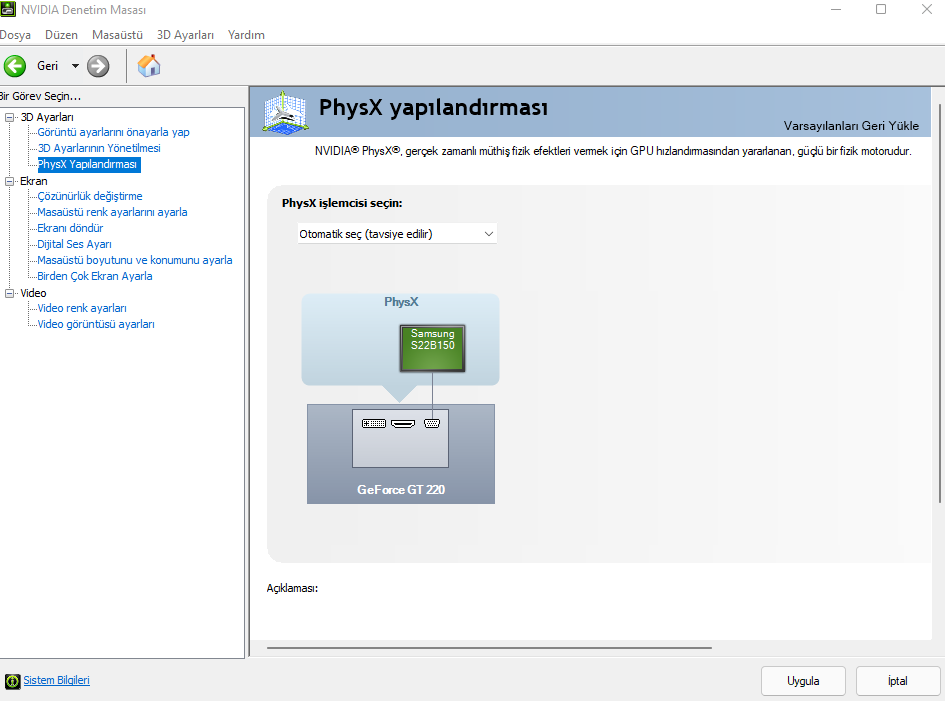Open the Back history dropdown arrow

coord(75,66)
